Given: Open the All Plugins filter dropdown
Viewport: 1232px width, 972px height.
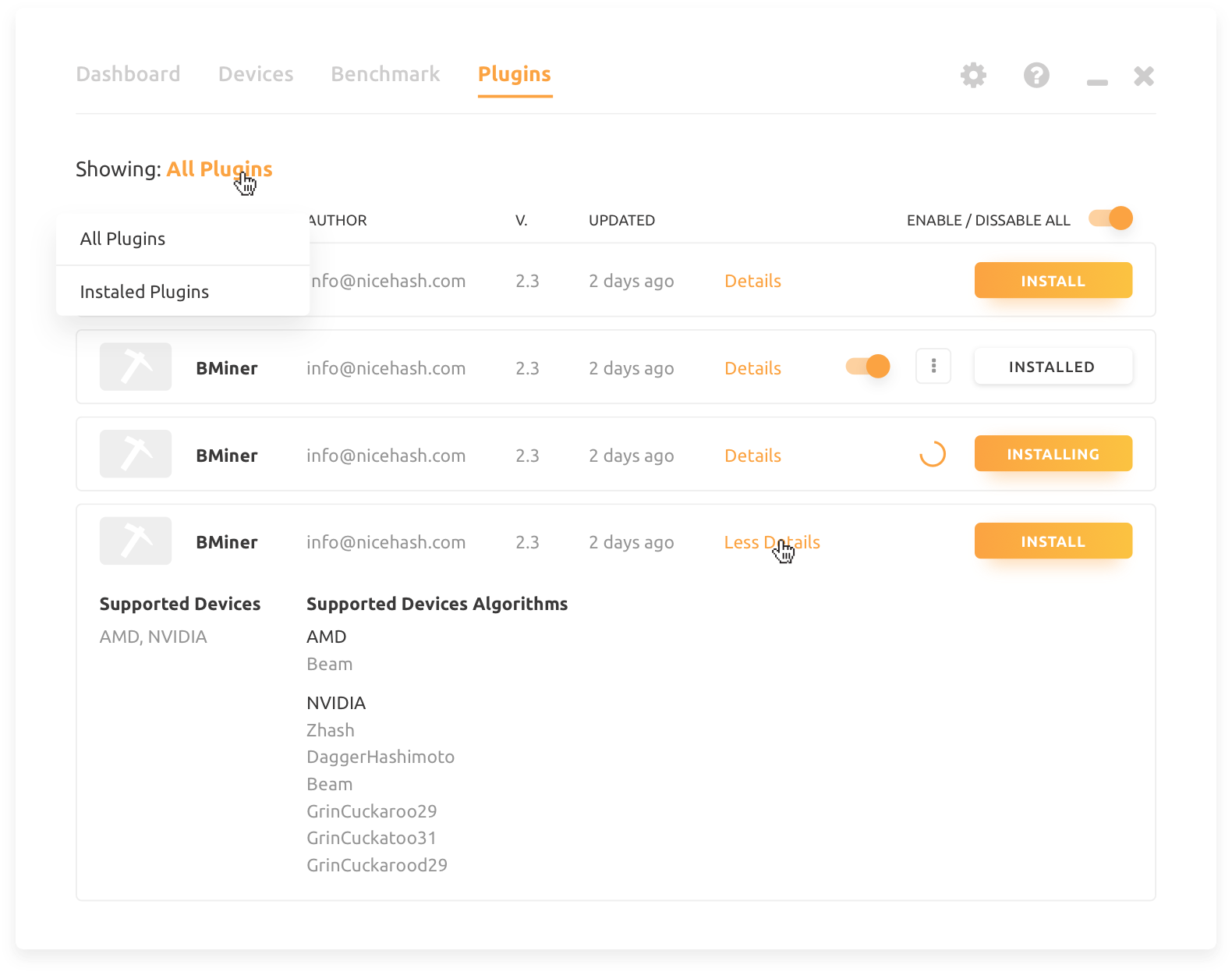Looking at the screenshot, I should tap(219, 169).
